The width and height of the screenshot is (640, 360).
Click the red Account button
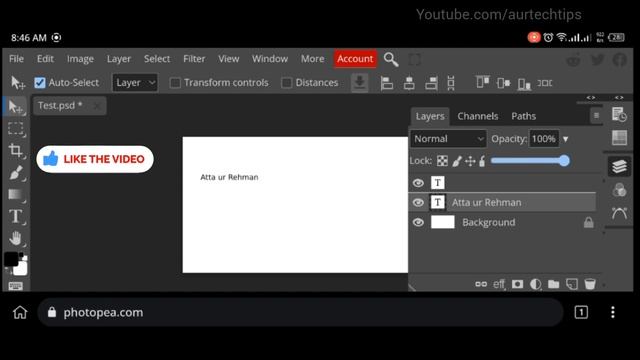355,59
